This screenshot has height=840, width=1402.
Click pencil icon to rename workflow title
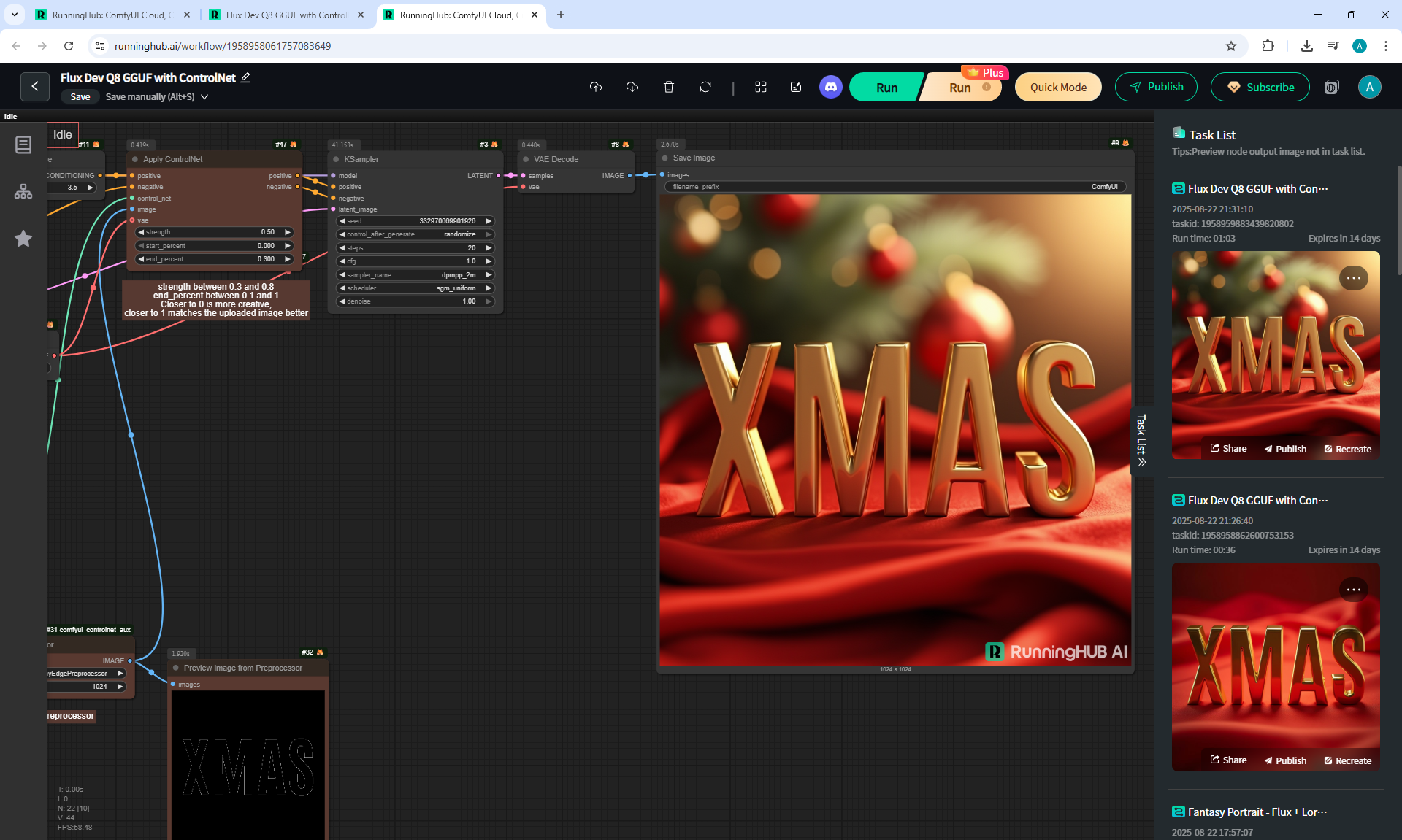pos(245,77)
